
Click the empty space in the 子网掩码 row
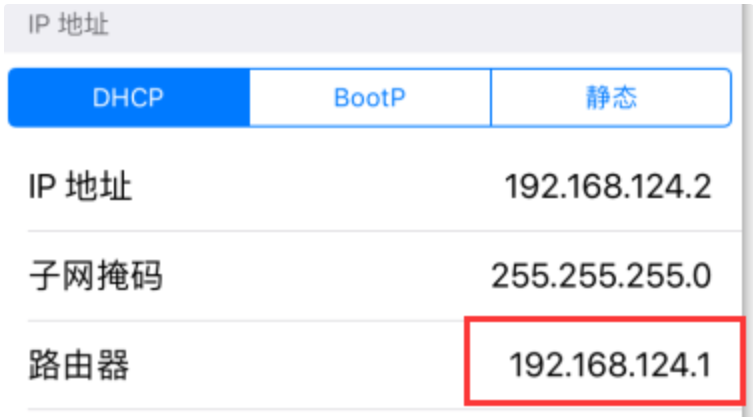327,276
